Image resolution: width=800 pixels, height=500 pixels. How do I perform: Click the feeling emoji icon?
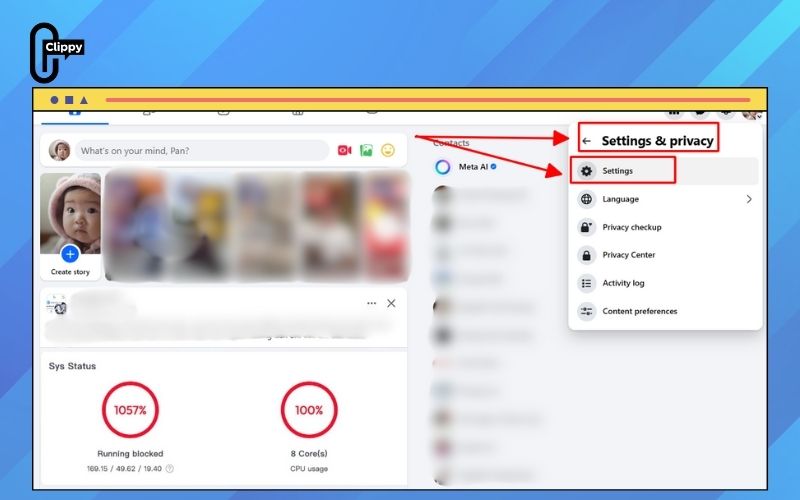coord(388,151)
